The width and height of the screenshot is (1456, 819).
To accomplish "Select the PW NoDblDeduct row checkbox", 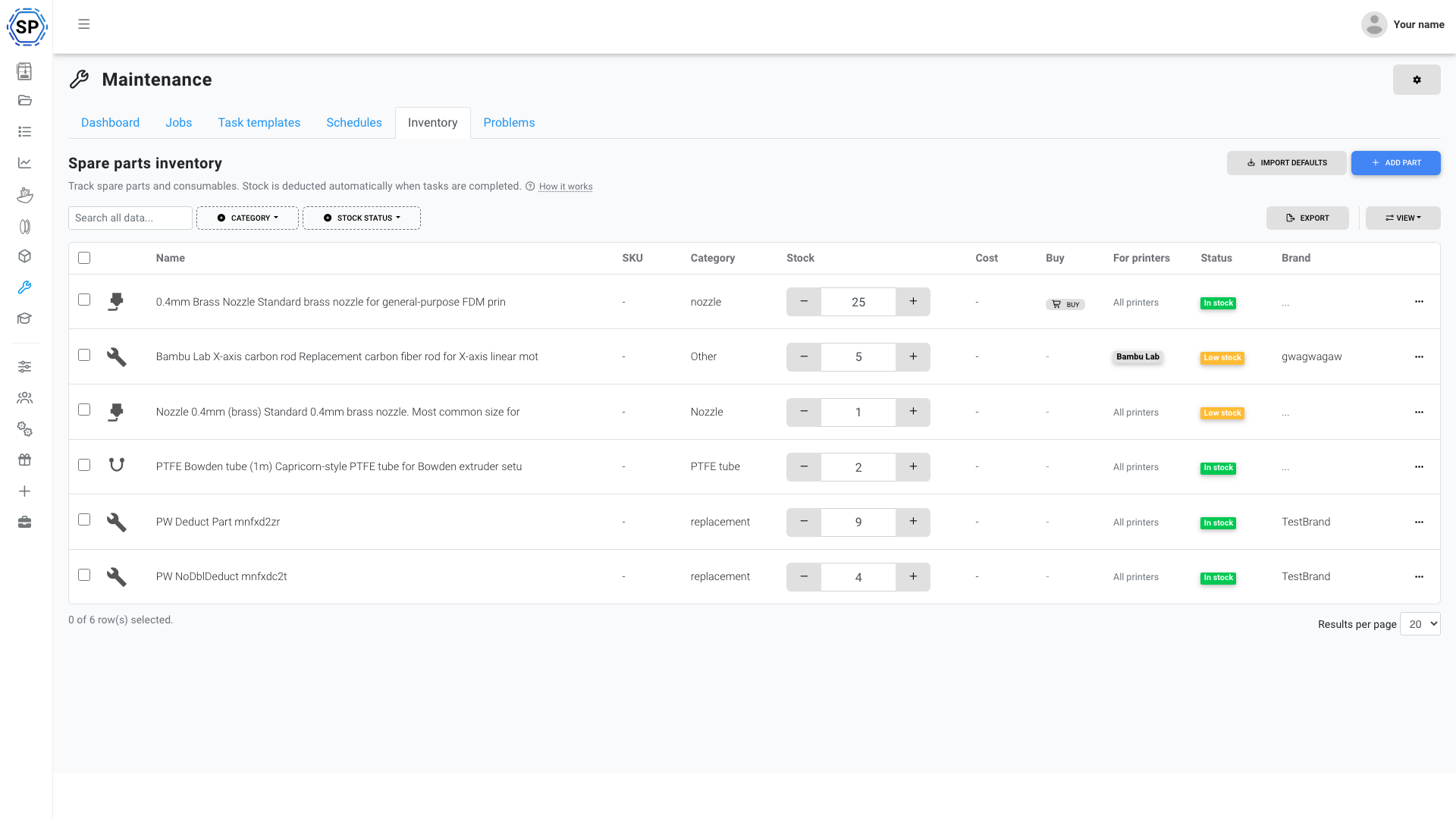I will (84, 575).
